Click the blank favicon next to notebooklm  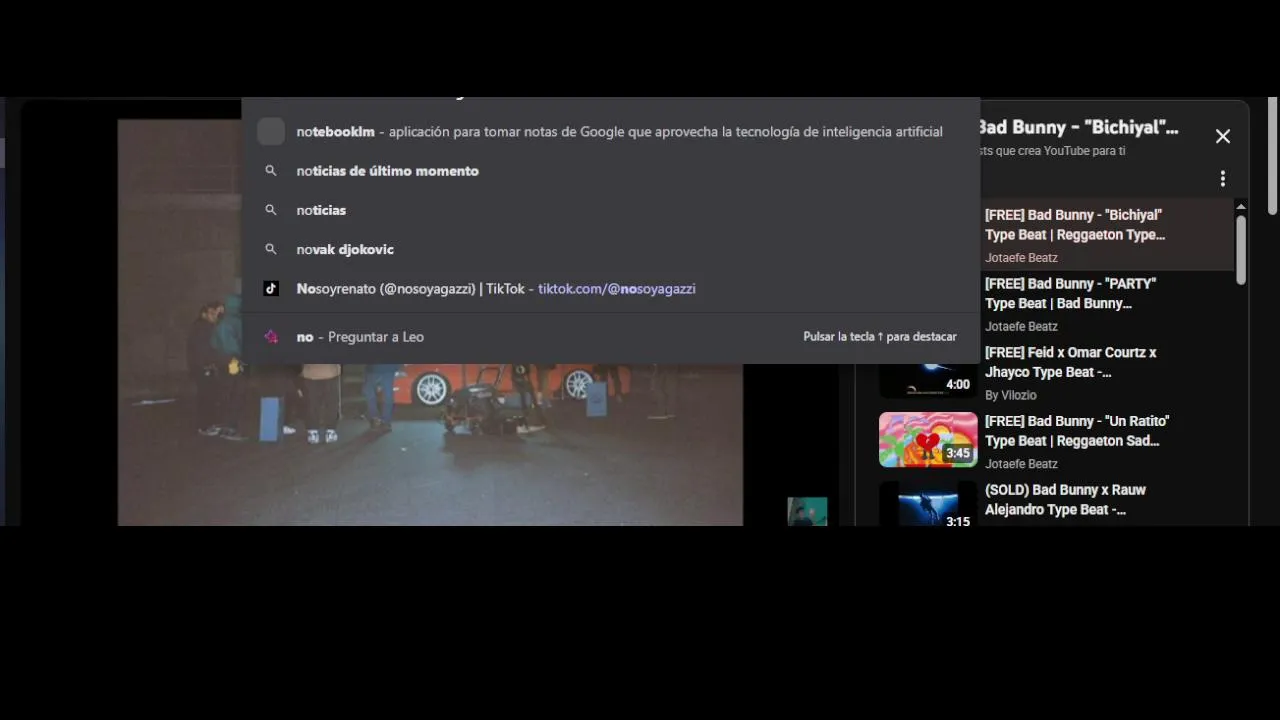[x=271, y=131]
